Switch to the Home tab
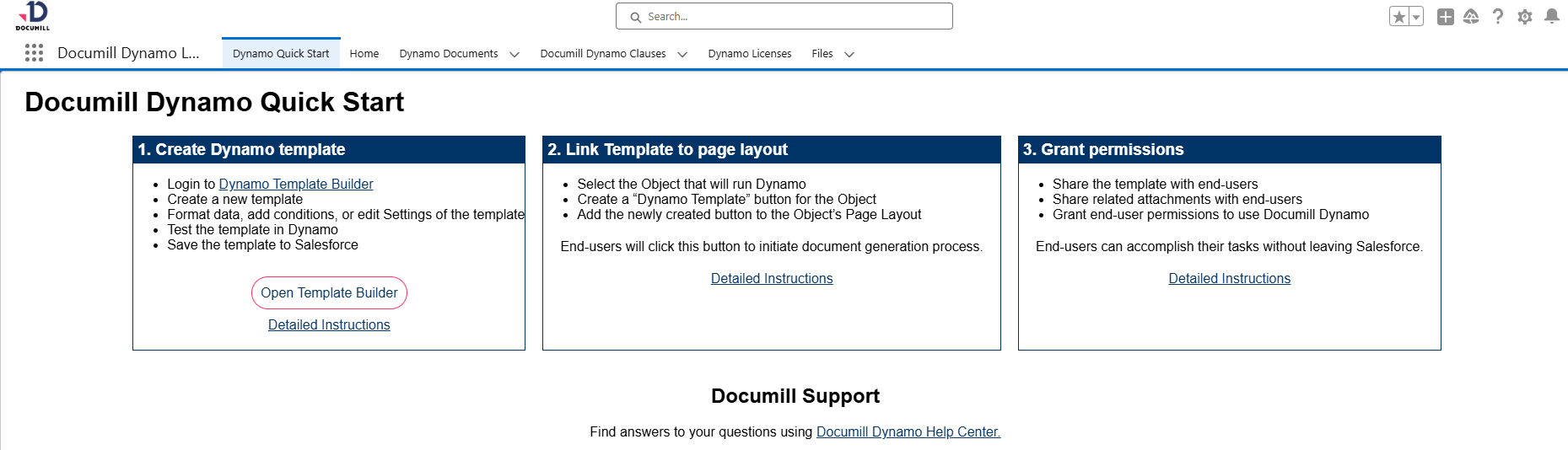The image size is (1568, 450). 364,54
